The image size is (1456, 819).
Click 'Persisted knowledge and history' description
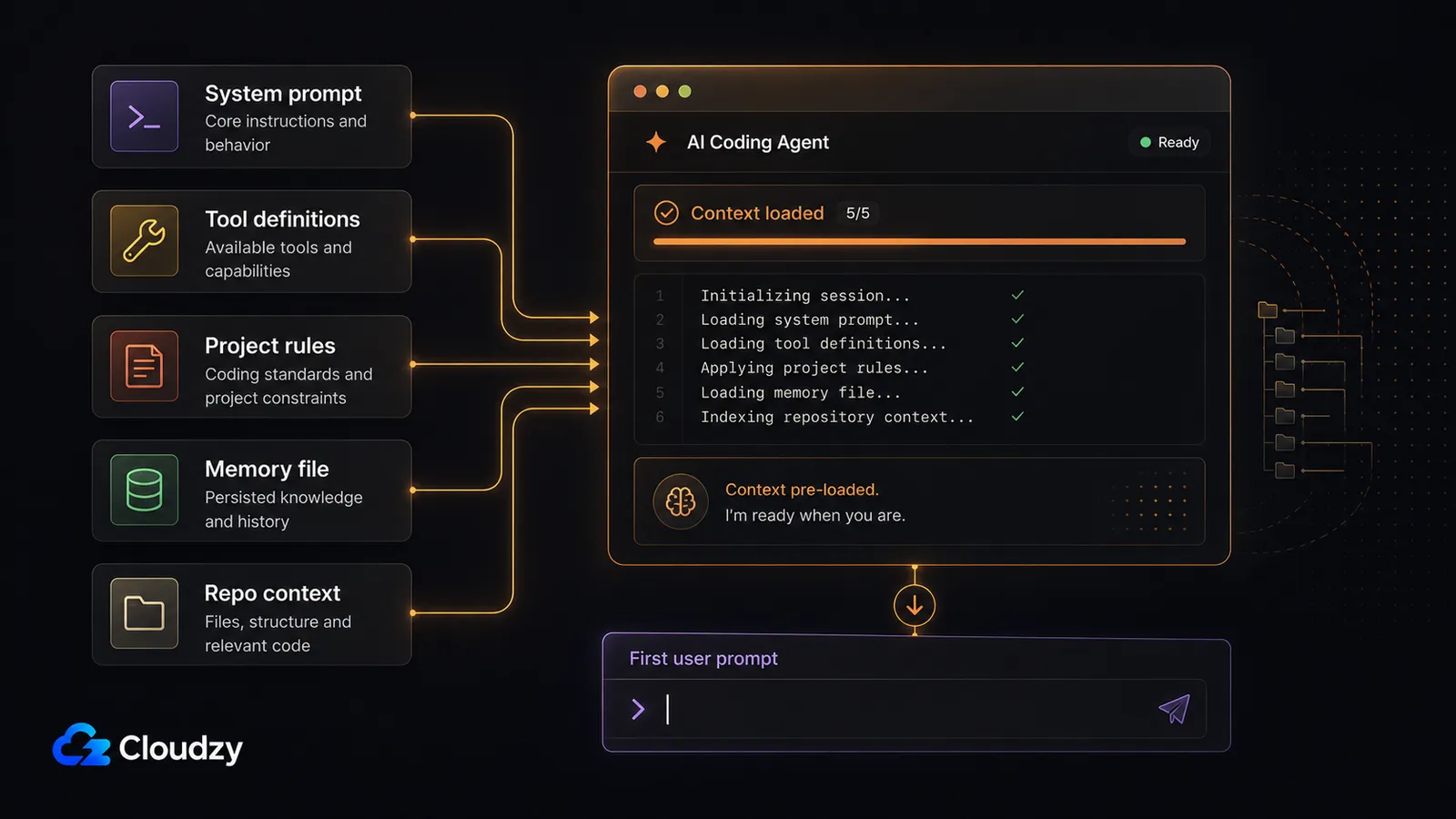[x=284, y=510]
